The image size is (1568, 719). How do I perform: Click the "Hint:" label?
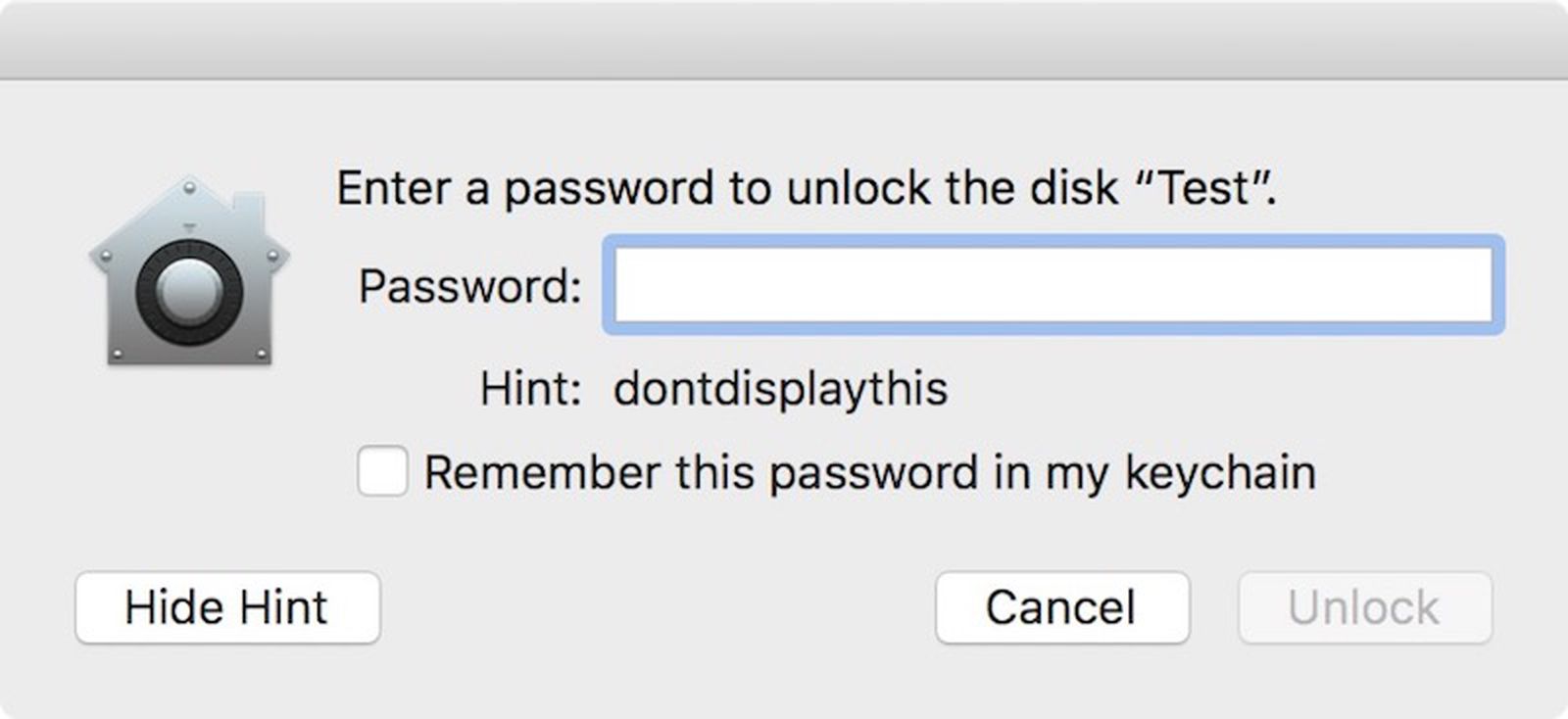530,389
